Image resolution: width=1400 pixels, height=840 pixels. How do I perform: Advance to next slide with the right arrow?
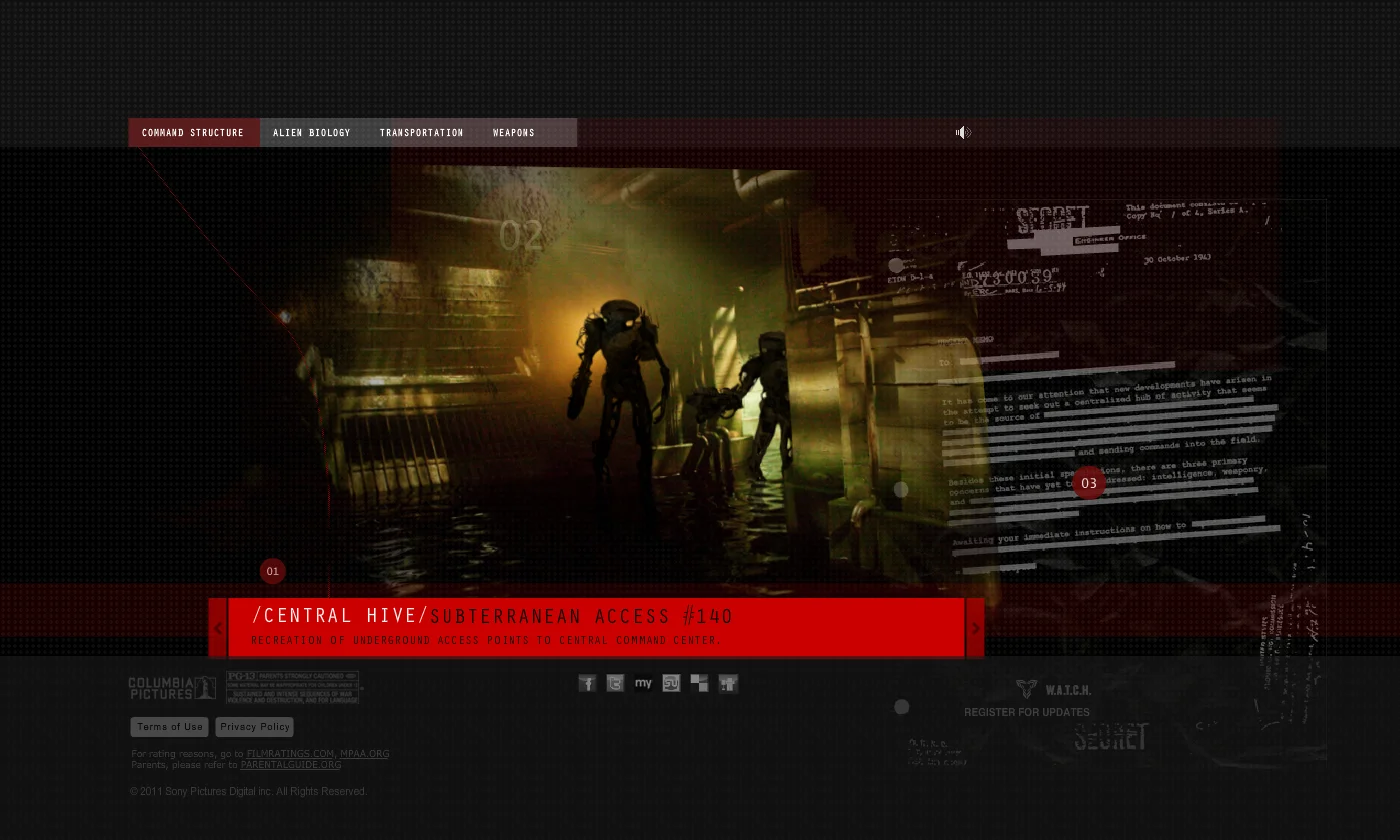click(x=975, y=628)
